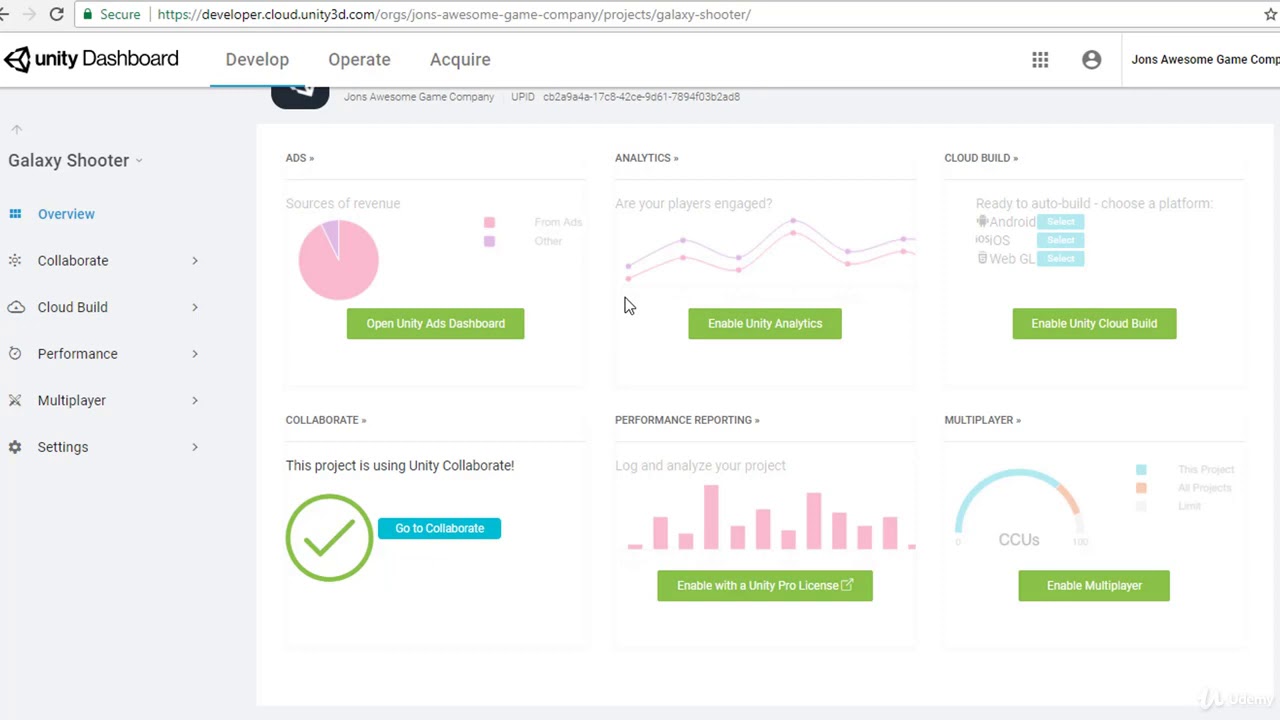The image size is (1280, 720).
Task: Switch to the Acquire tab
Action: coord(460,60)
